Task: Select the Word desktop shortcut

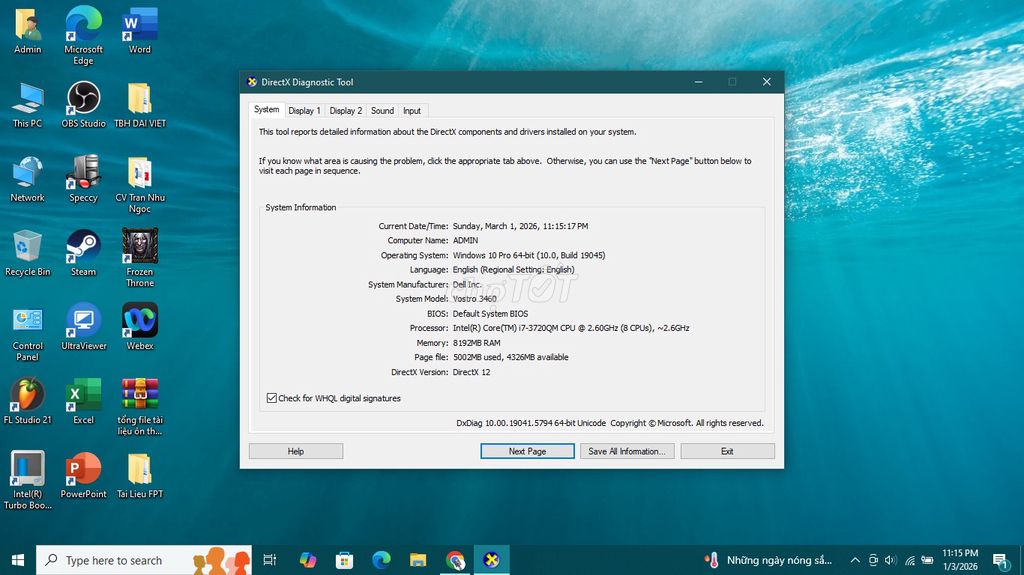Action: coord(140,31)
